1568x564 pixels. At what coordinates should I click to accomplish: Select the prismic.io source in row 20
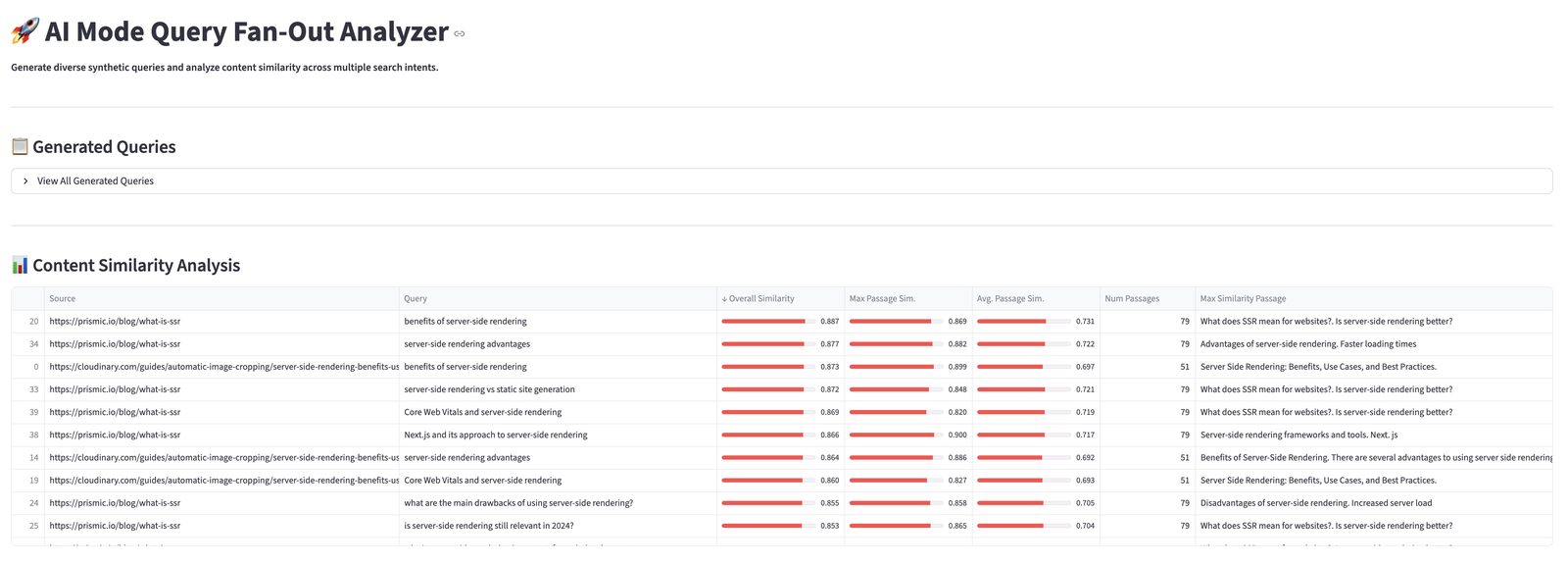115,322
